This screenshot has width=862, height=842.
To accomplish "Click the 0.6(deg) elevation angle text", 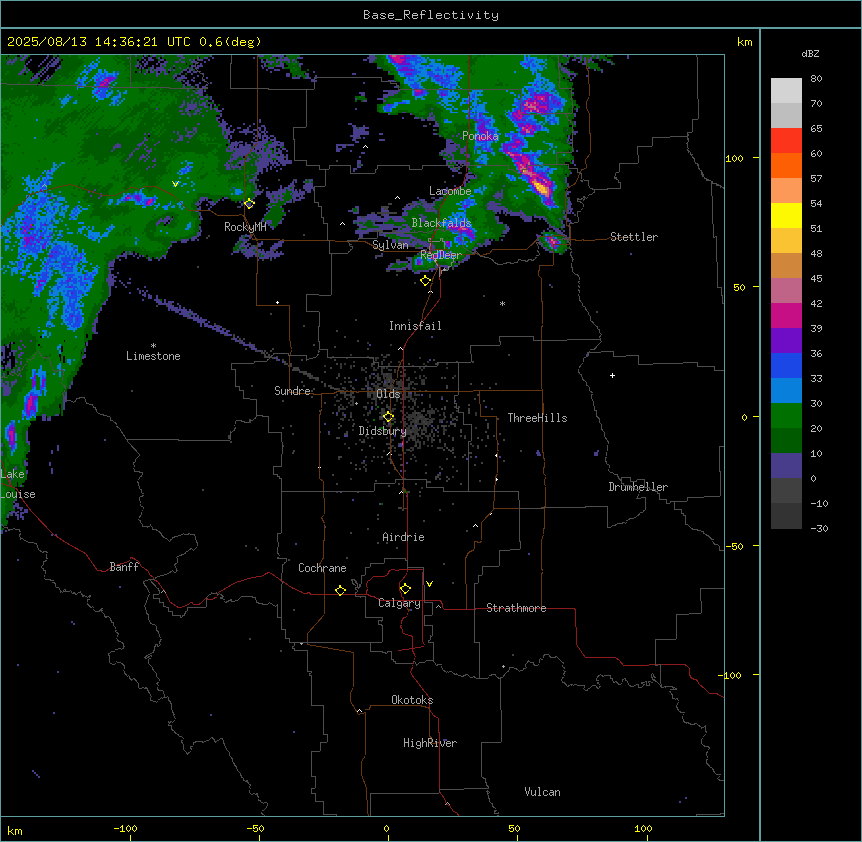I will point(230,42).
